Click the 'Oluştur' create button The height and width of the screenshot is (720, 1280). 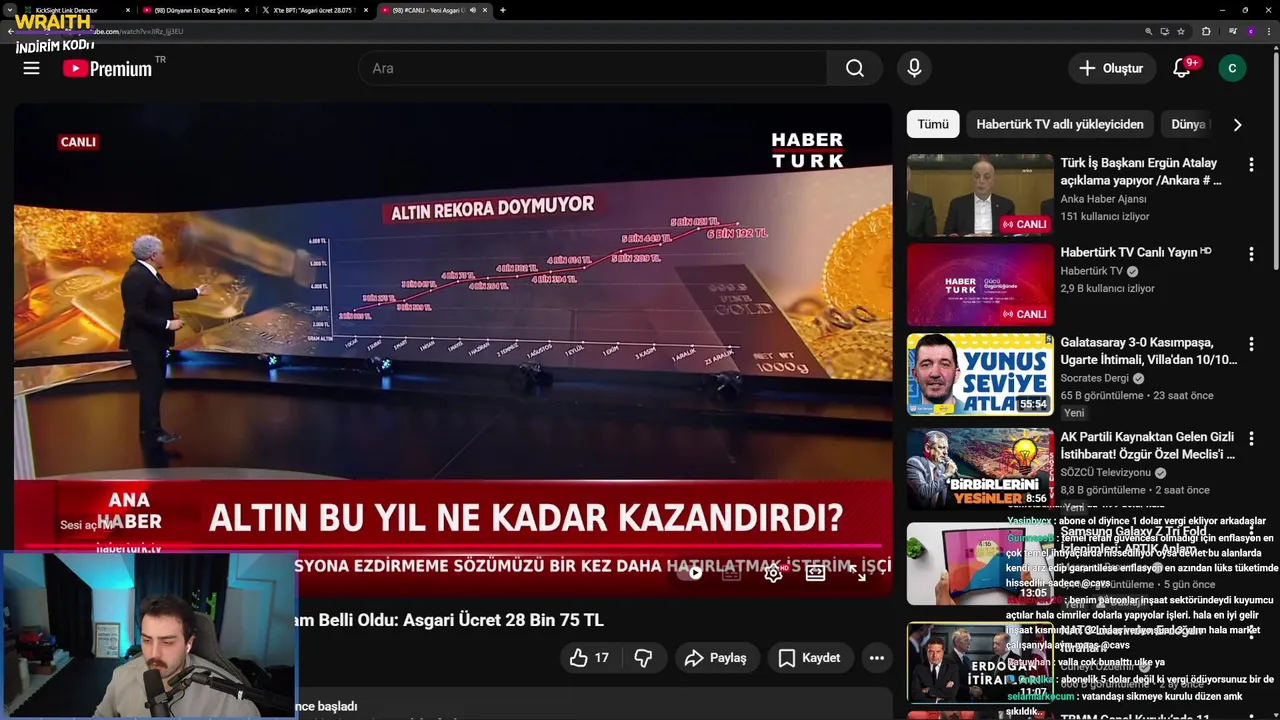[x=1110, y=68]
